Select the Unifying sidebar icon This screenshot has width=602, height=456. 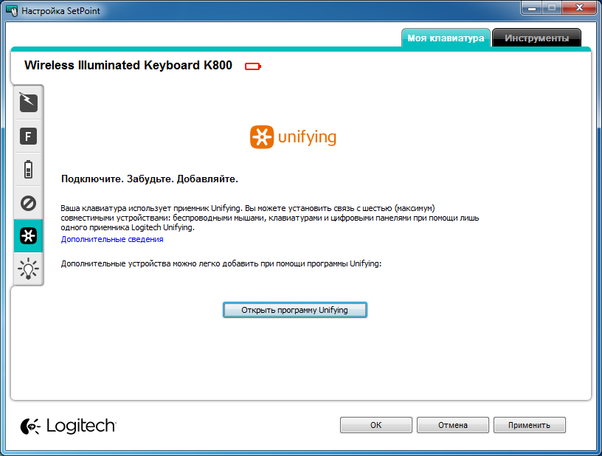coord(28,236)
